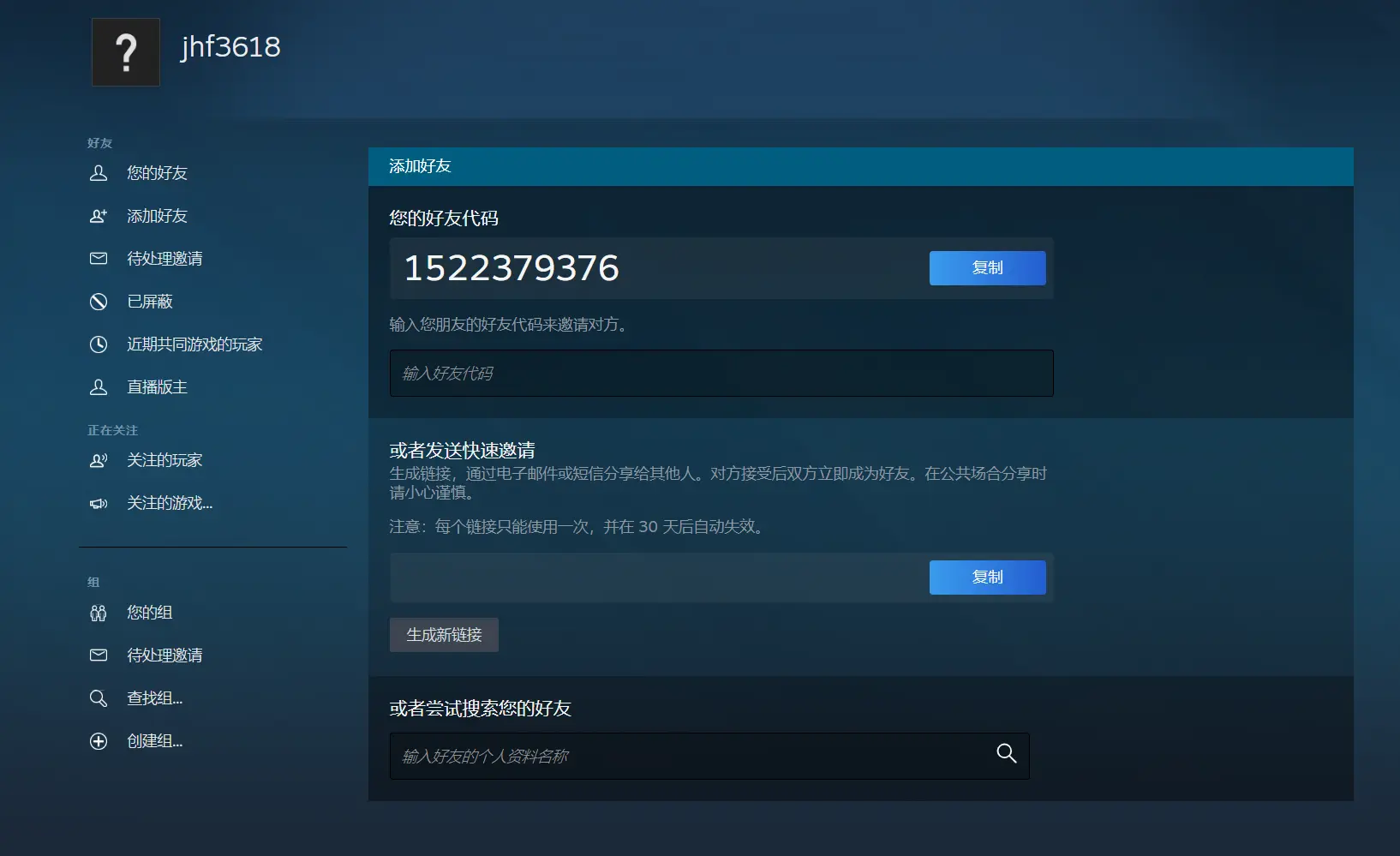Click the envelope icon under the 好友 section
Screen dimensions: 1400x856
click(x=99, y=259)
